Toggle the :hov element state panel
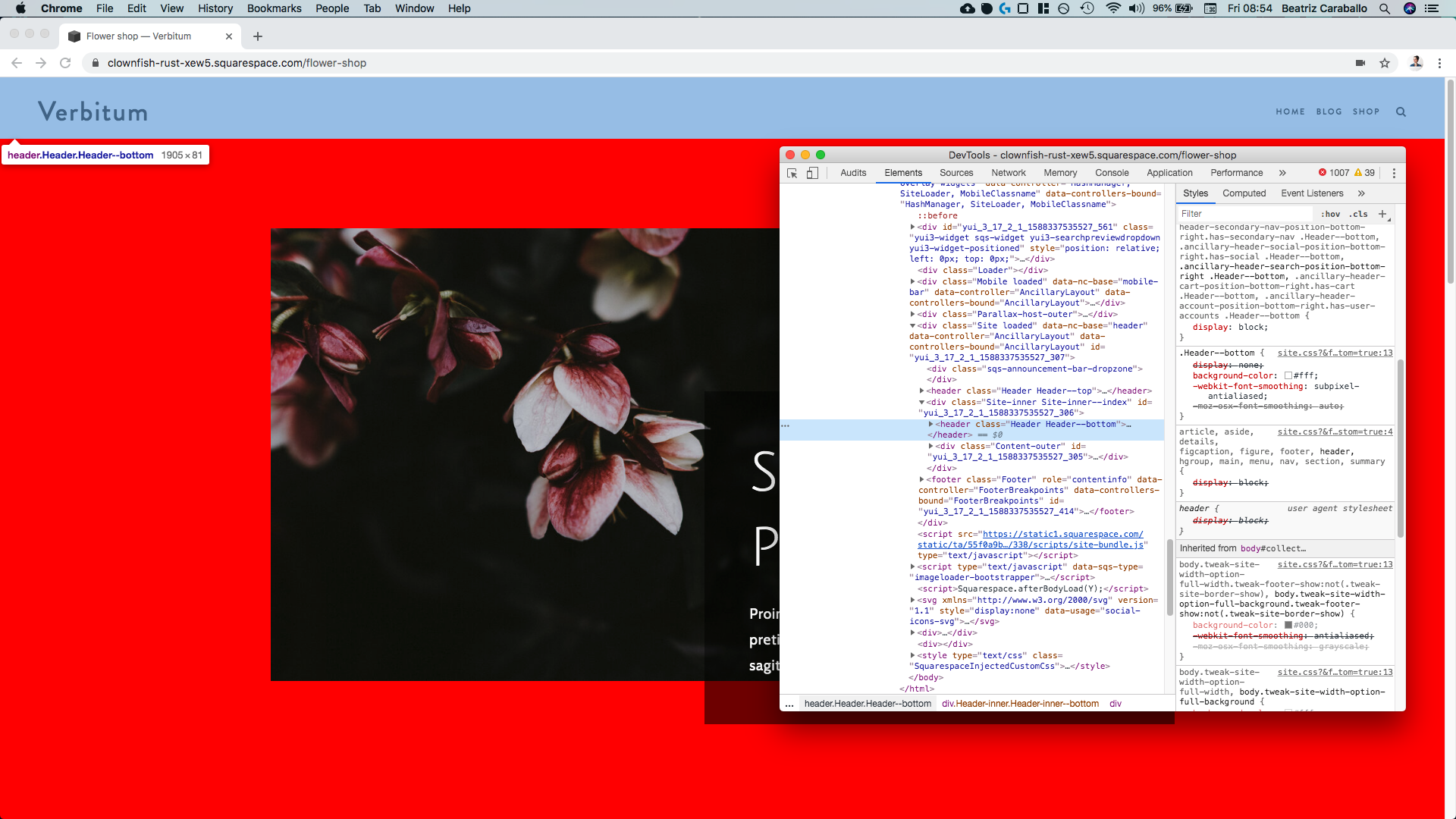The height and width of the screenshot is (819, 1456). (1331, 214)
